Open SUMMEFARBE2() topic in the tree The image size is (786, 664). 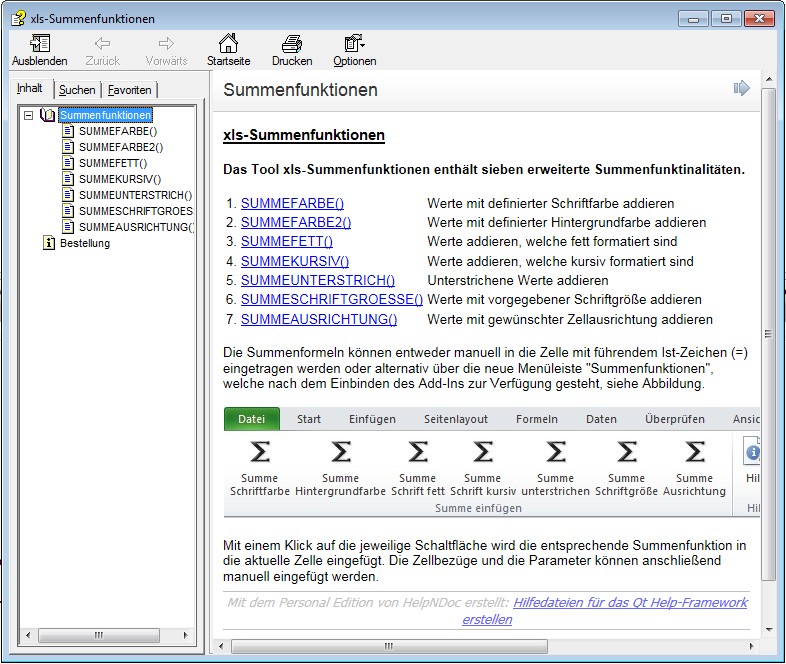(x=121, y=147)
